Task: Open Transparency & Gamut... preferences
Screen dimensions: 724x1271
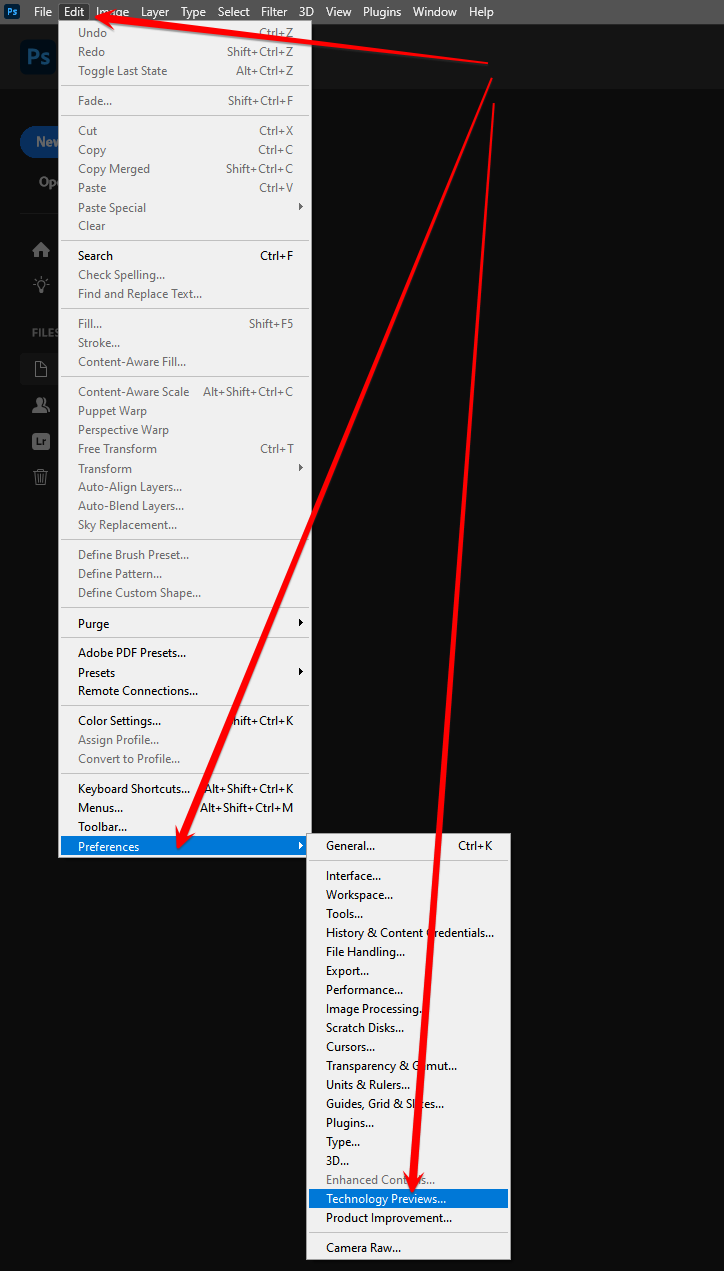Action: point(408,1066)
